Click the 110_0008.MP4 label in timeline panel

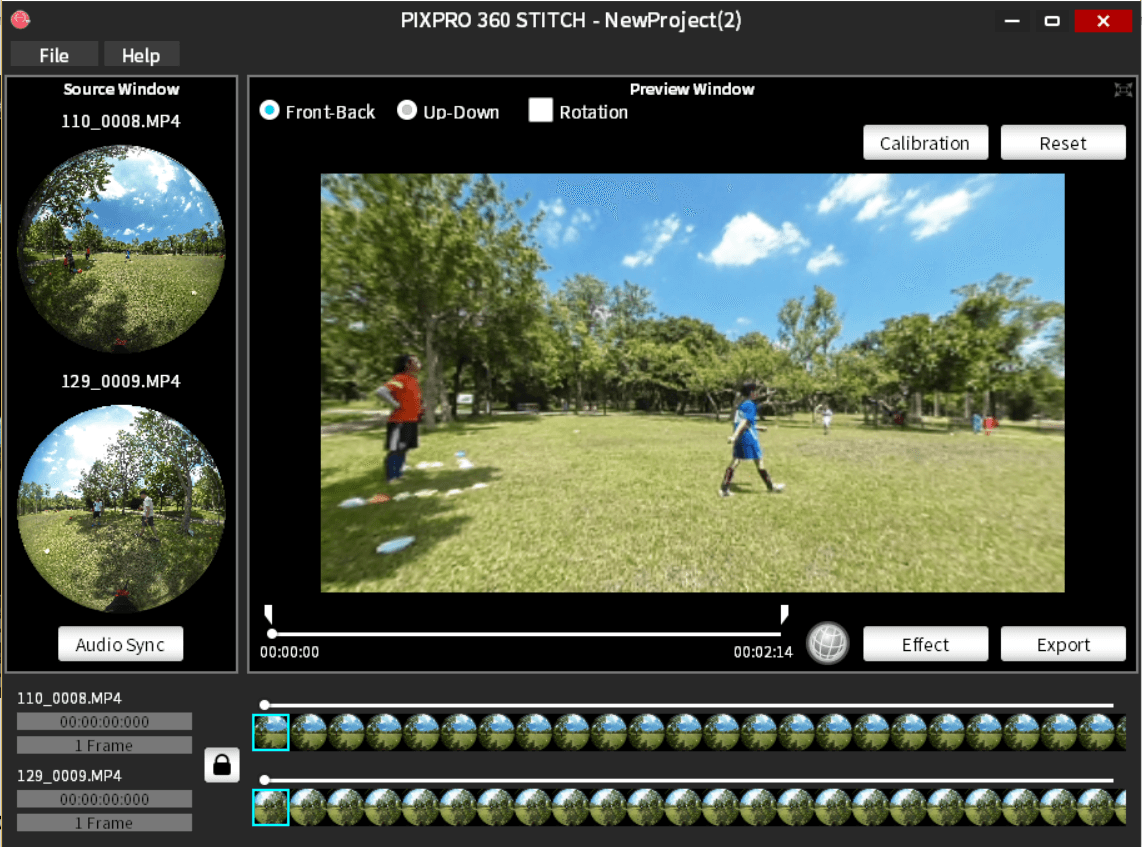coord(69,698)
